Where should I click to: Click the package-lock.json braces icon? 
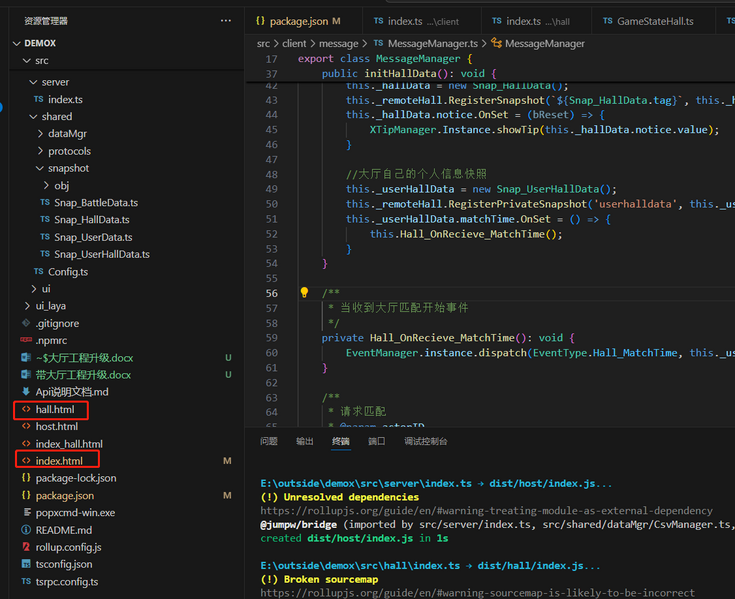26,478
